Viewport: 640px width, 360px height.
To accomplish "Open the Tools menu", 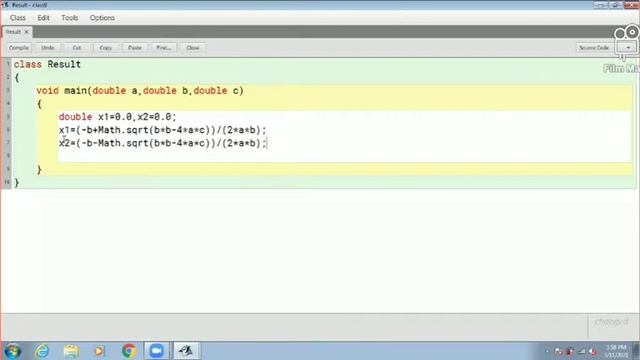I will coord(69,18).
